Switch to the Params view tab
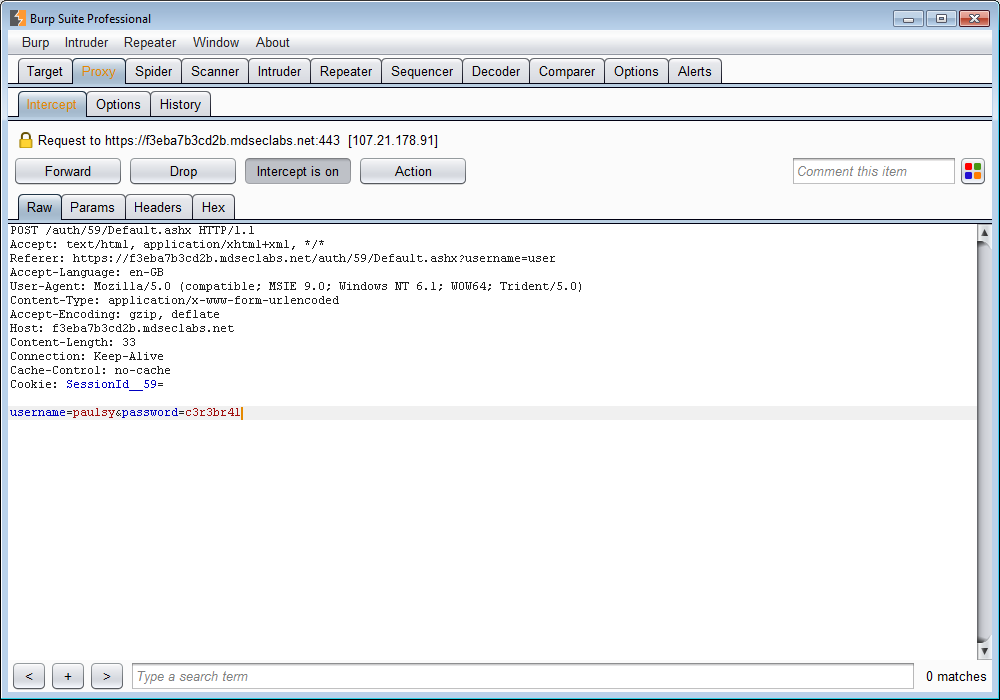The height and width of the screenshot is (700, 1000). [92, 207]
